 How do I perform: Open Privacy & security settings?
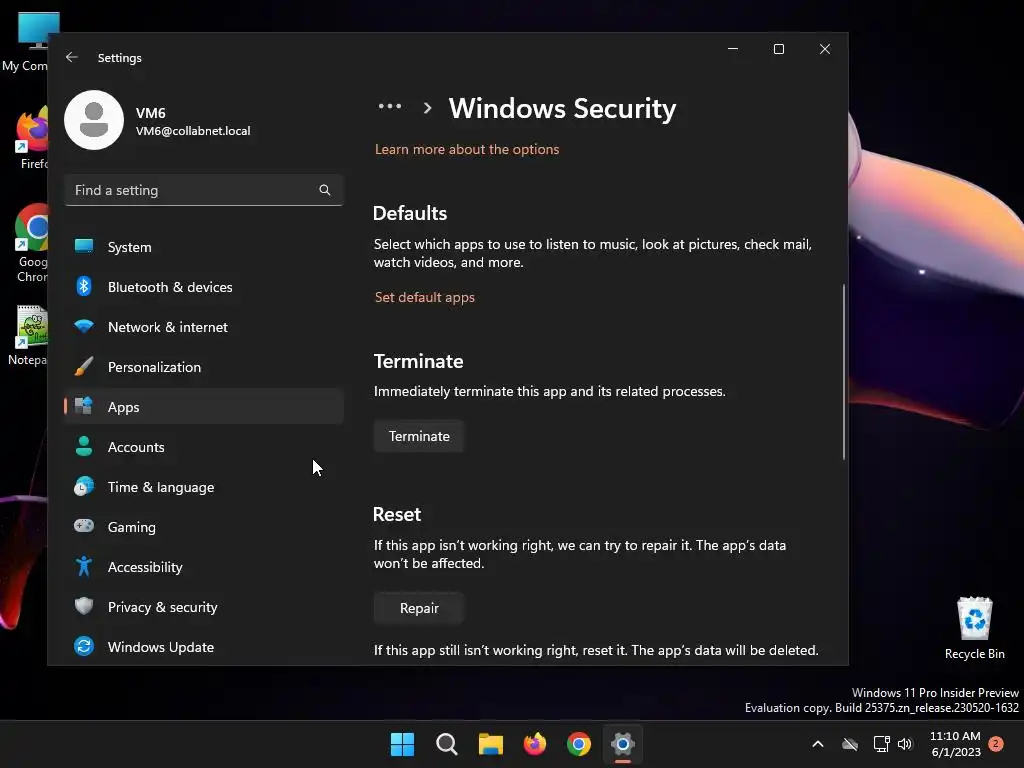tap(204, 607)
